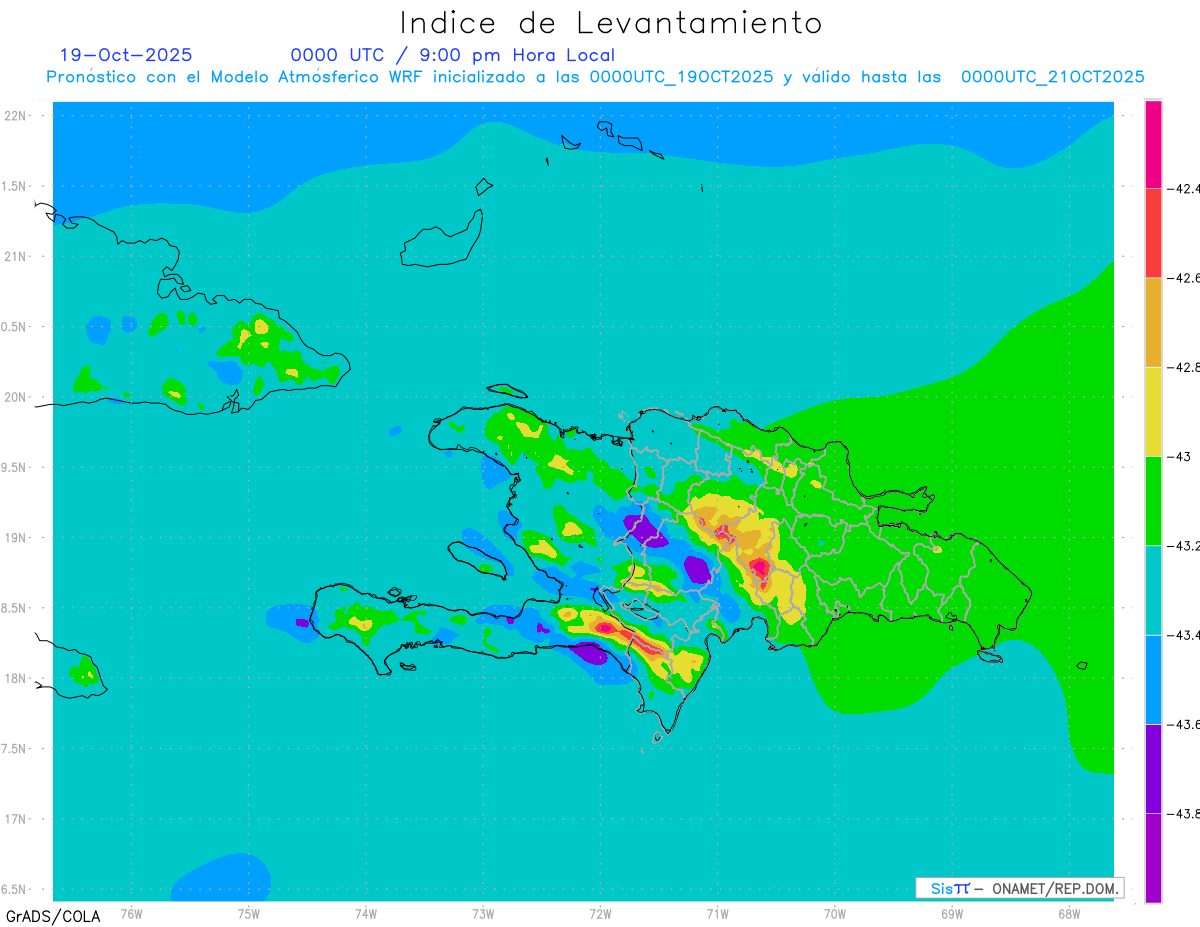This screenshot has height=927, width=1200.
Task: Click the '22N' latitude label
Action: (15, 116)
